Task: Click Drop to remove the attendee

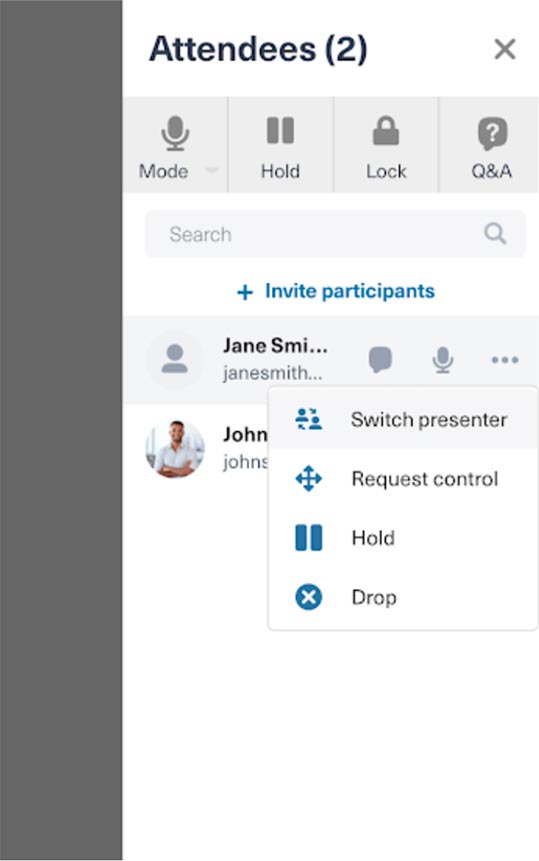Action: click(403, 597)
